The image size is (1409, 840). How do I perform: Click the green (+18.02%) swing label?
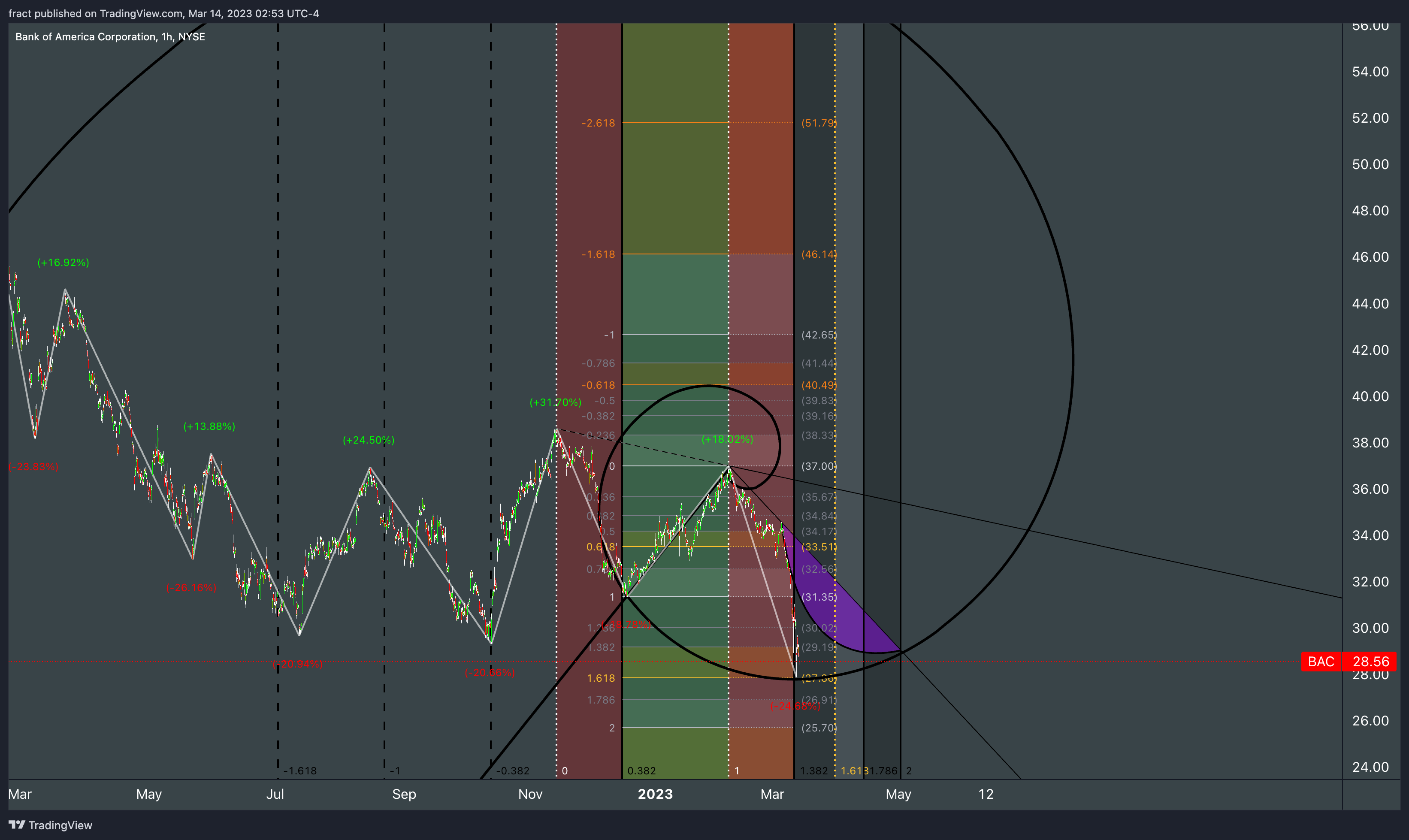click(x=727, y=439)
